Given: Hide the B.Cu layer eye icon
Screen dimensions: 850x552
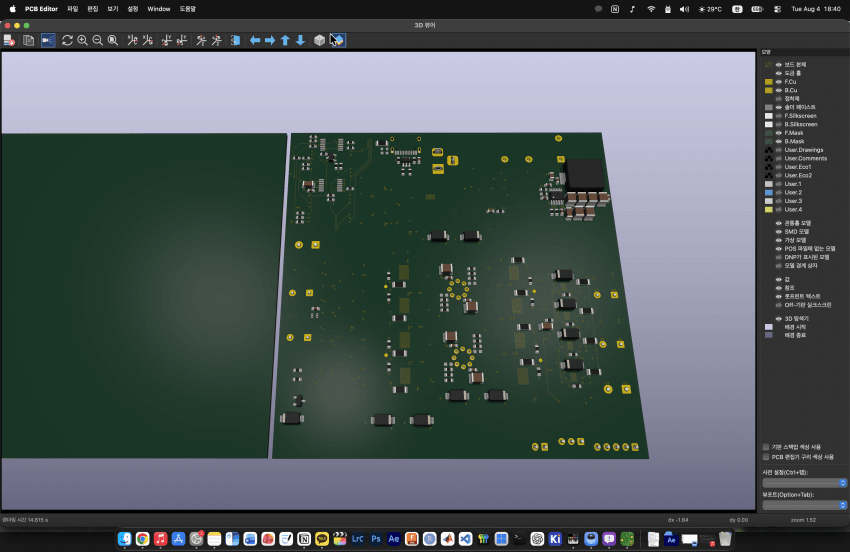Looking at the screenshot, I should (x=778, y=91).
